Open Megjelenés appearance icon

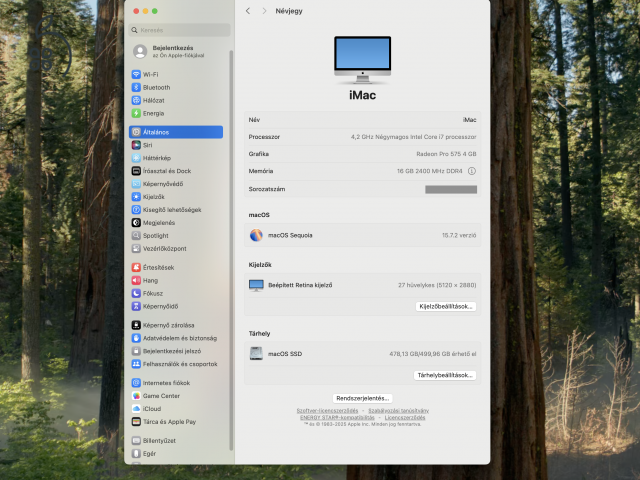[x=136, y=223]
